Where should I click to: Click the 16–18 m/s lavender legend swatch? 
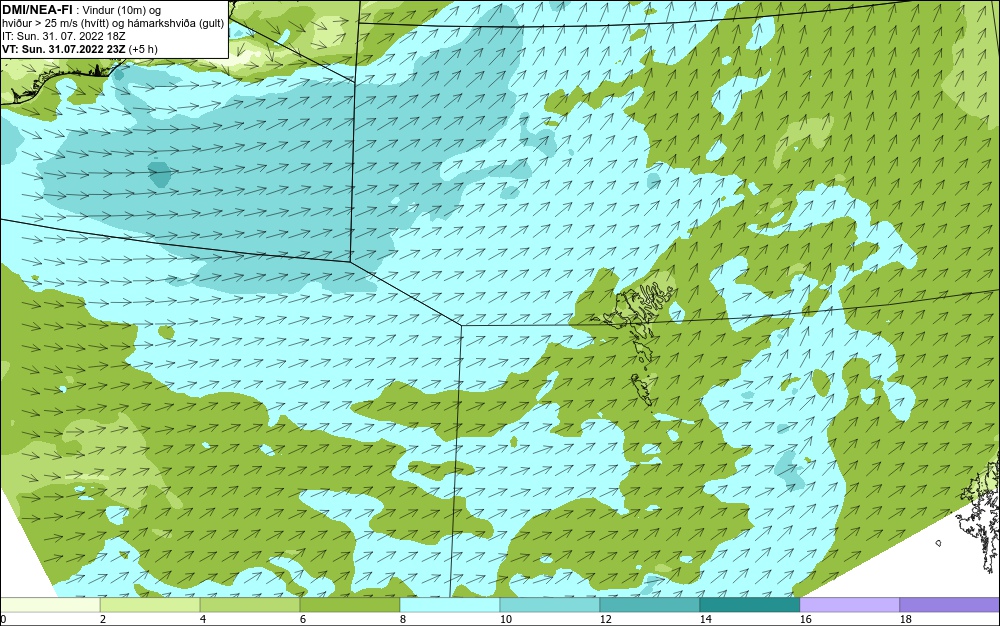click(849, 604)
